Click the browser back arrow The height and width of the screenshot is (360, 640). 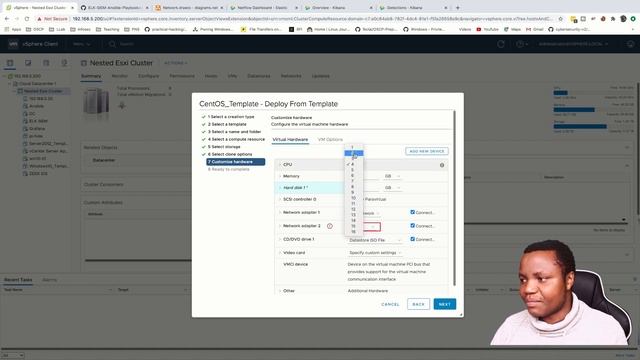coord(7,19)
